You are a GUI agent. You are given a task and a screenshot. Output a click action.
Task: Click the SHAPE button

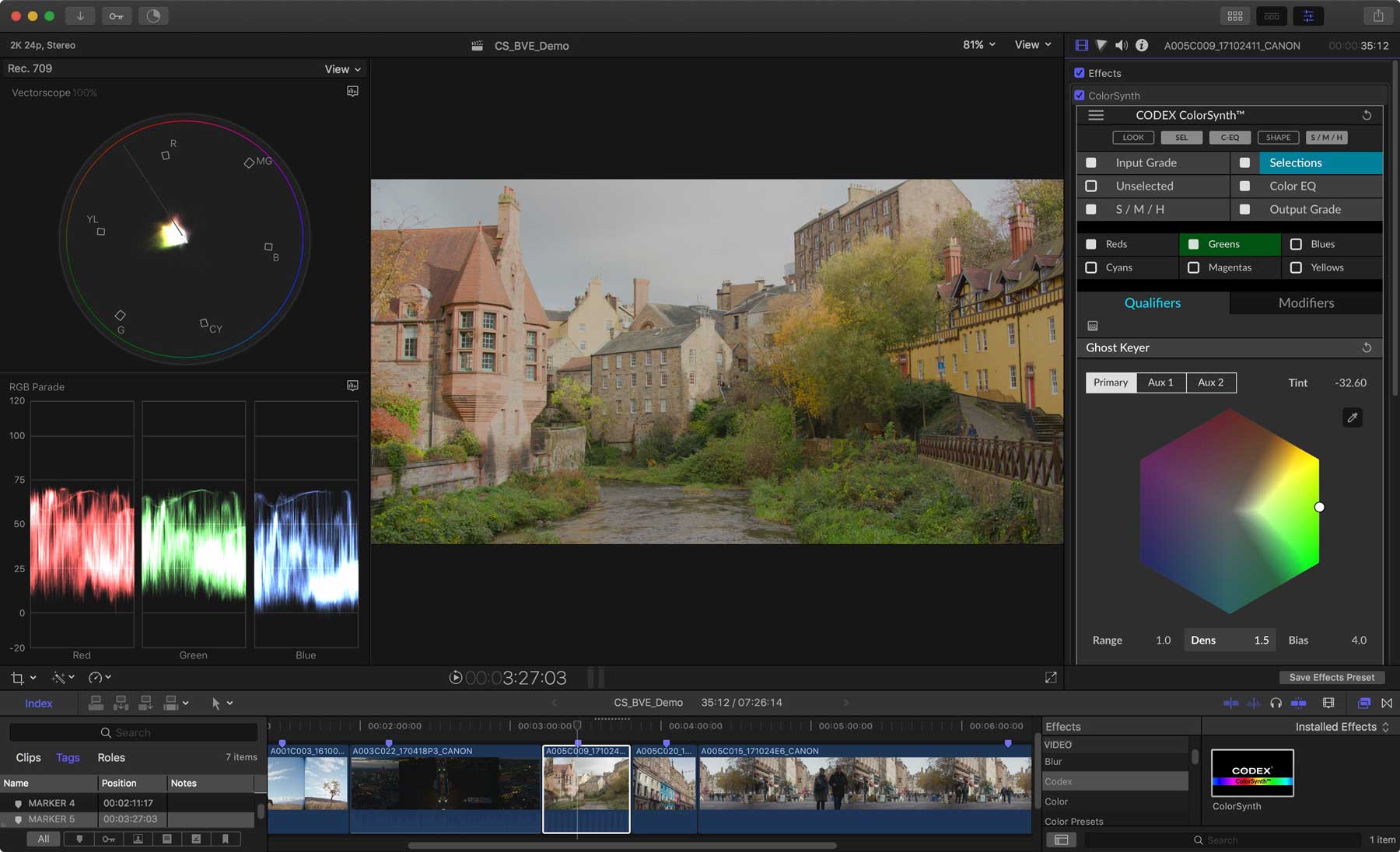click(1278, 138)
